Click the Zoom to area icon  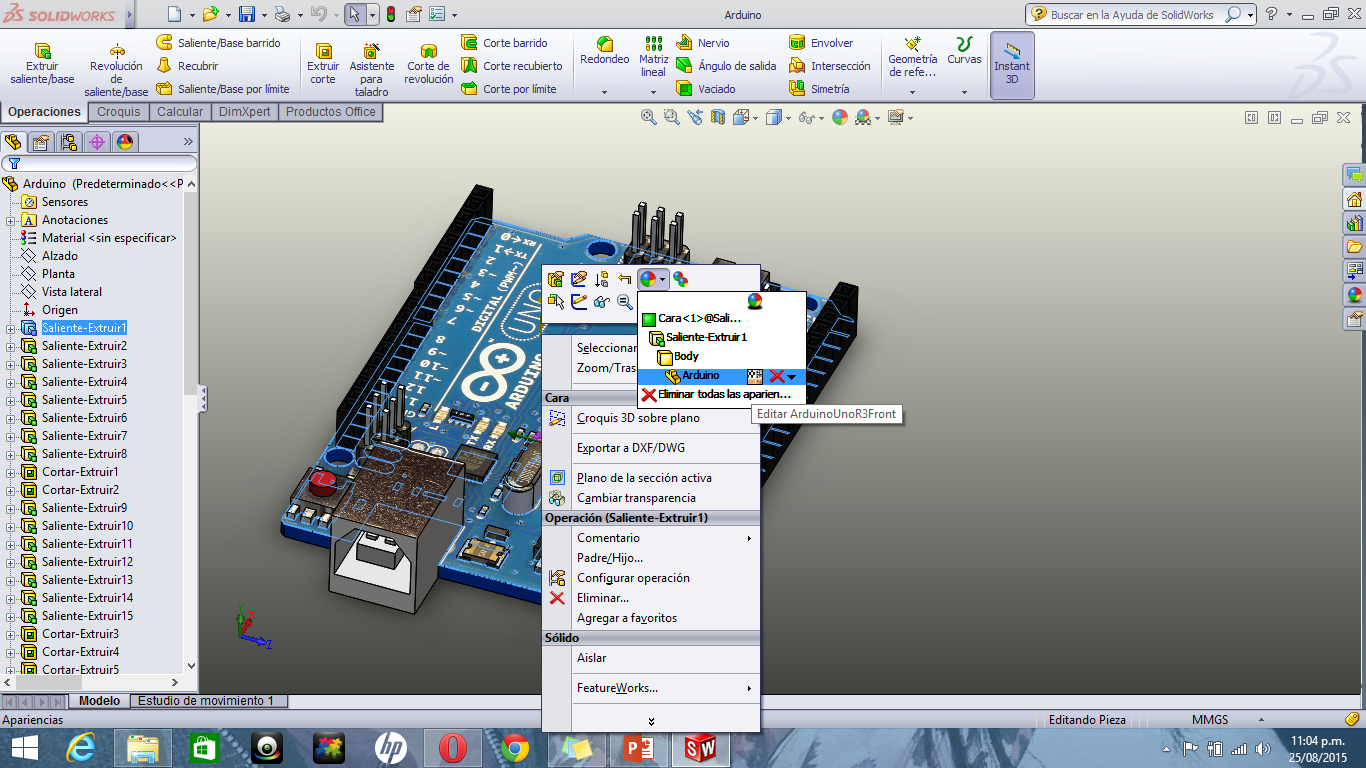[x=672, y=117]
